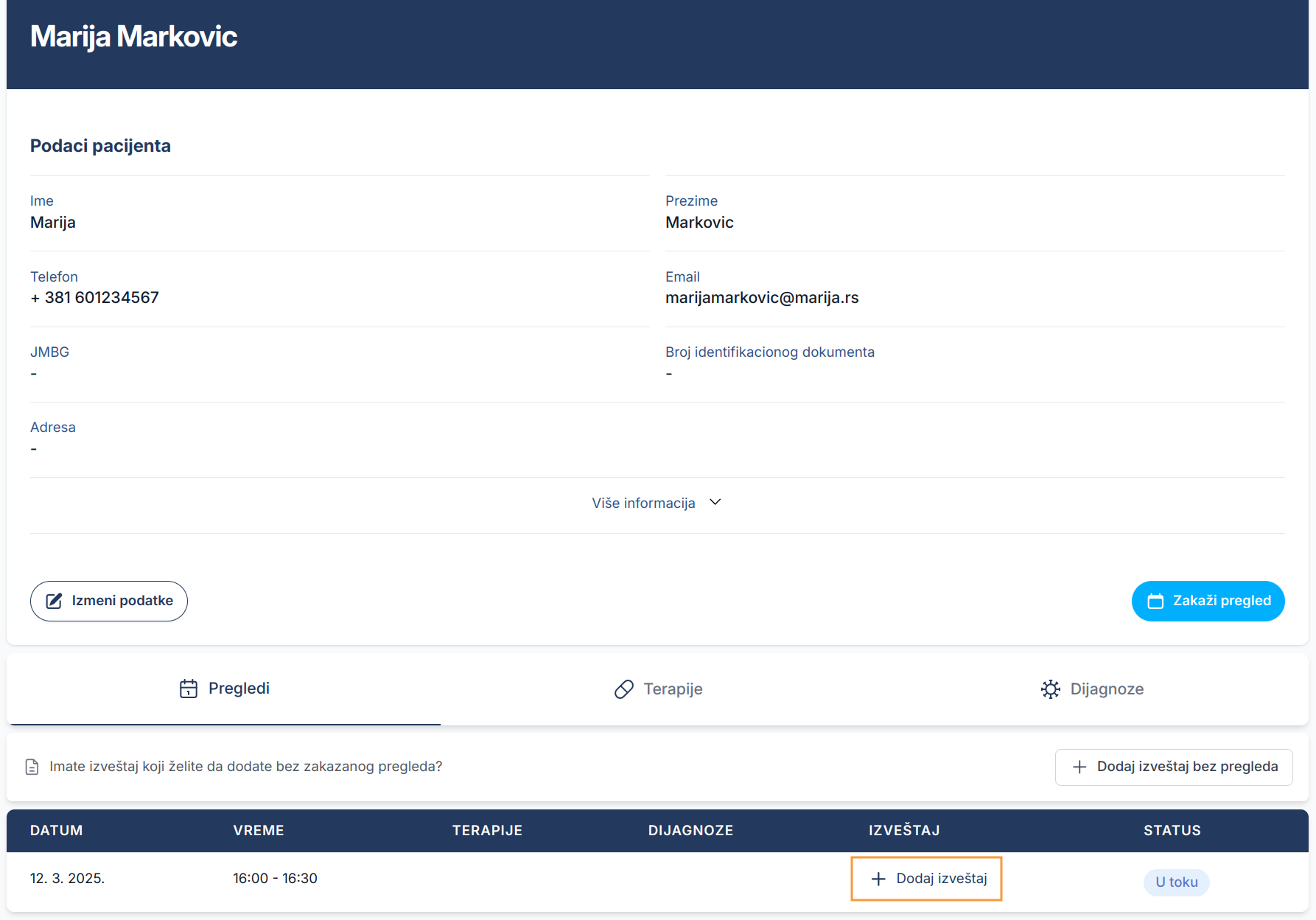Click the Terapije pill icon
Screen dimensions: 1316x920
[x=624, y=689]
